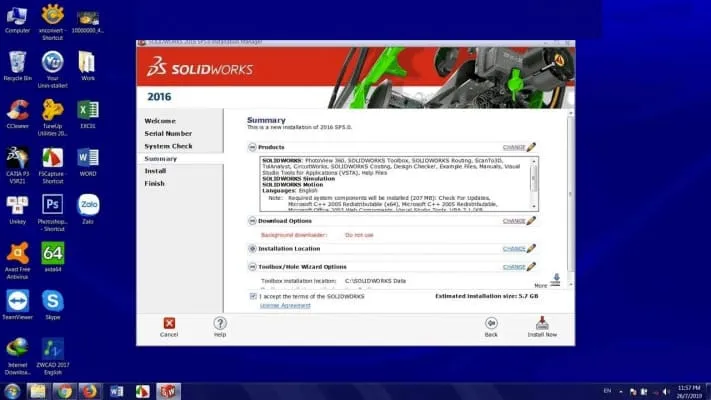Select System Check step in sidebar
Screen dimensions: 711x400
168,146
